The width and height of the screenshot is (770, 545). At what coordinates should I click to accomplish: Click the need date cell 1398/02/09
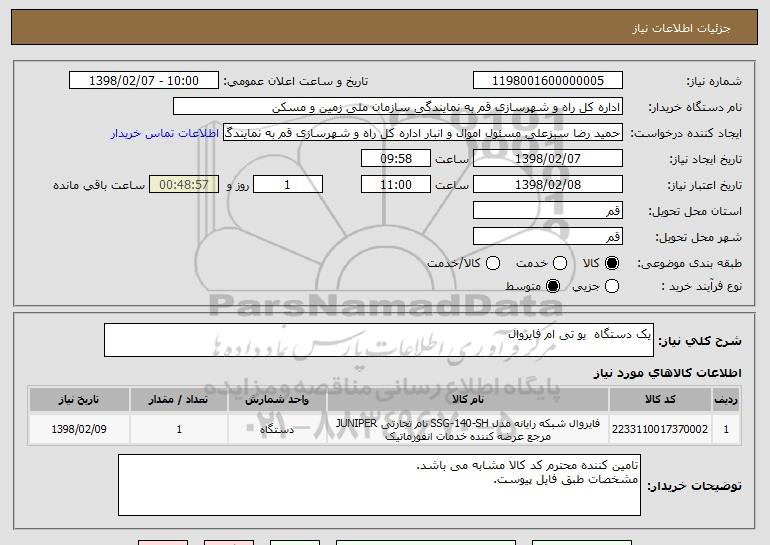[x=79, y=429]
